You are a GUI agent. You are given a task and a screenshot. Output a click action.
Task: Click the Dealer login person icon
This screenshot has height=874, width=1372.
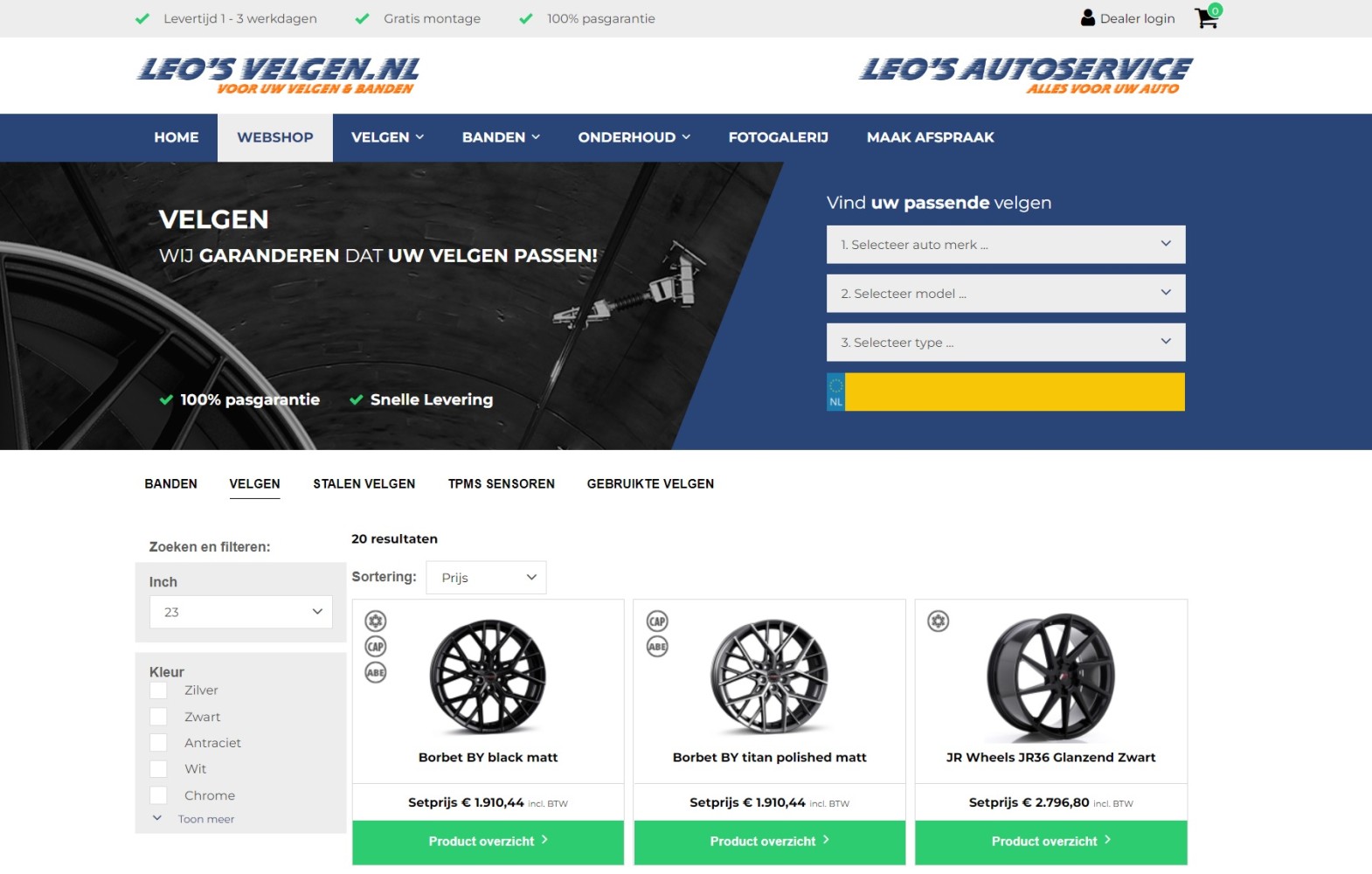pyautogui.click(x=1088, y=17)
